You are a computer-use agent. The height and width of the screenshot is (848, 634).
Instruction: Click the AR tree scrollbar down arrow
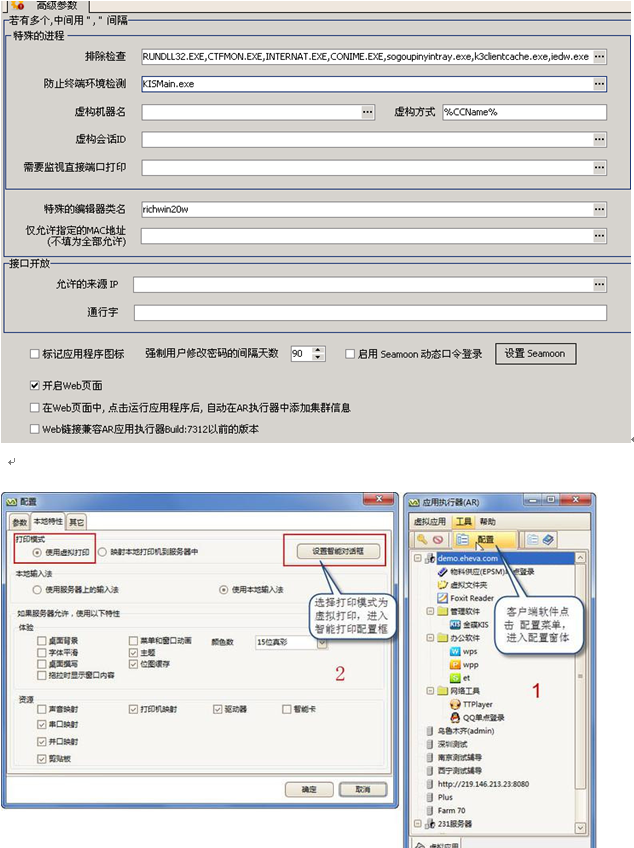click(x=580, y=827)
